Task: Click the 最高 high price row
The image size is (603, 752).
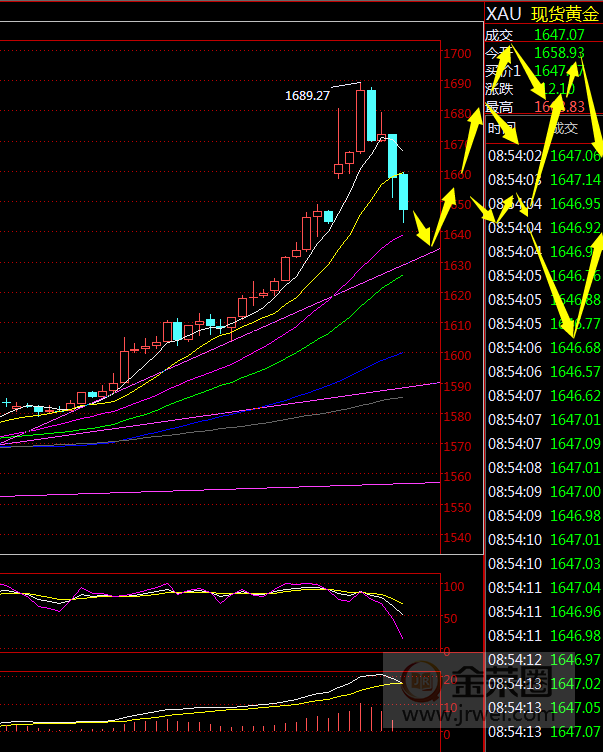Action: point(543,107)
